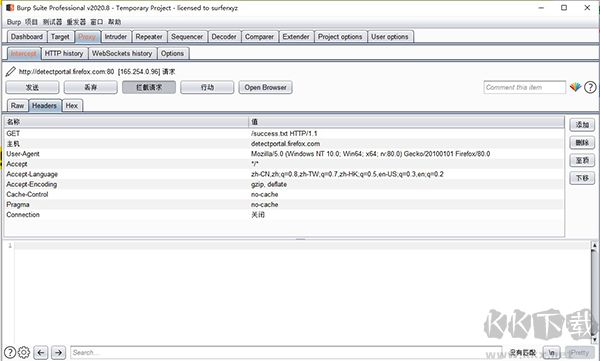600x361 pixels.
Task: Click the editor scrollbar up arrow
Action: (x=594, y=245)
